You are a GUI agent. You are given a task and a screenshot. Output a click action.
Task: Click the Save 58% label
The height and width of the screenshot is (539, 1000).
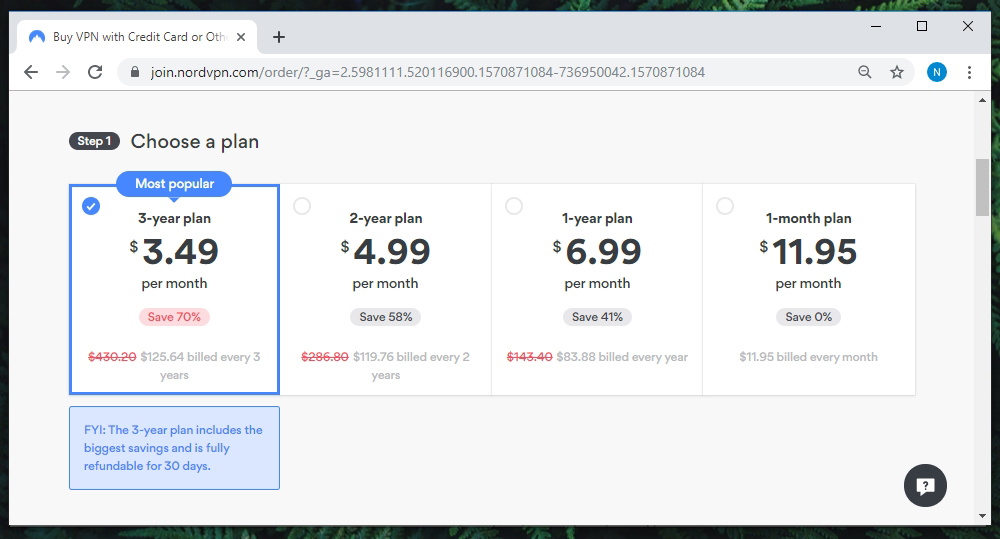pyautogui.click(x=386, y=317)
